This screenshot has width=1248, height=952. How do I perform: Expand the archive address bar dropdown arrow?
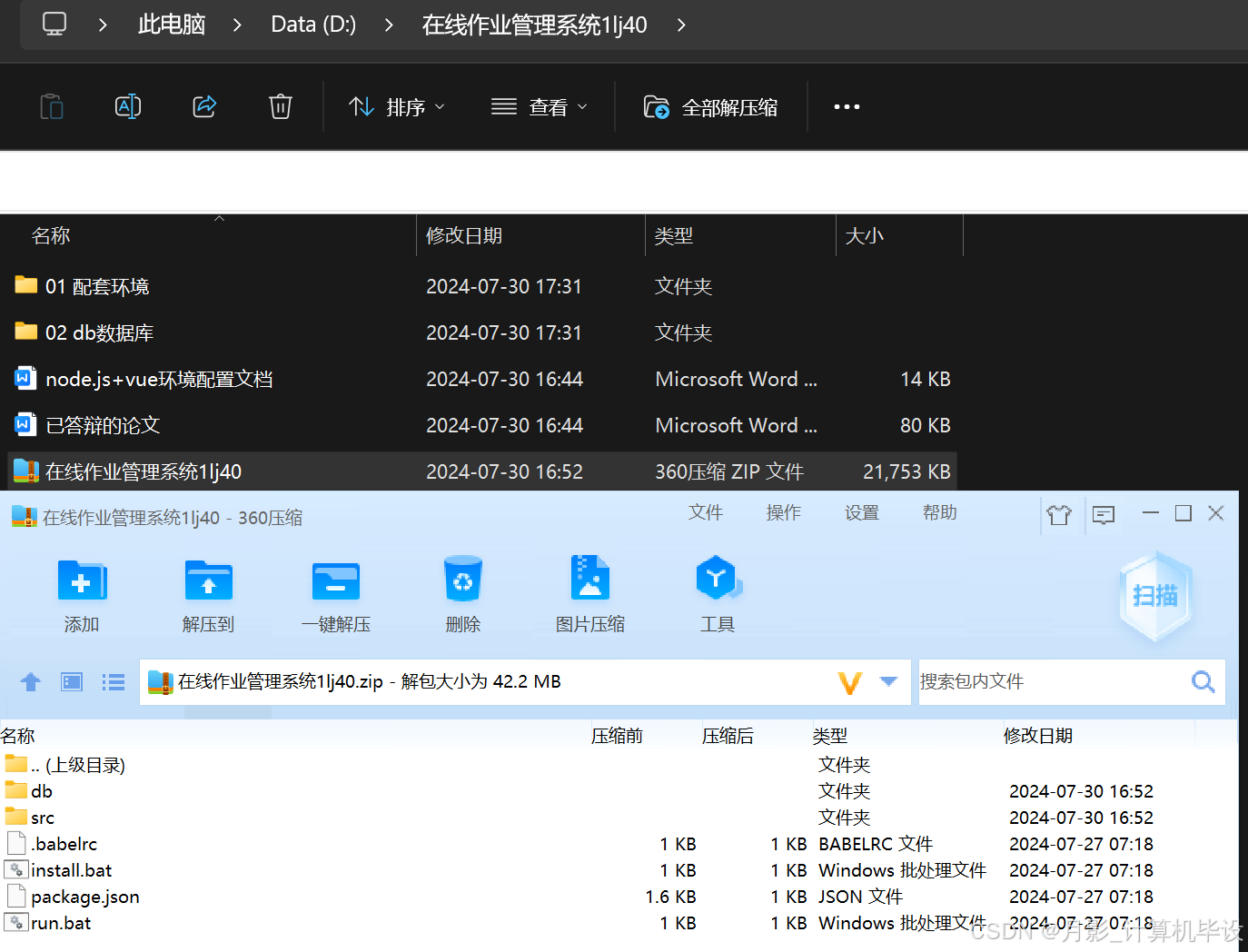click(888, 681)
